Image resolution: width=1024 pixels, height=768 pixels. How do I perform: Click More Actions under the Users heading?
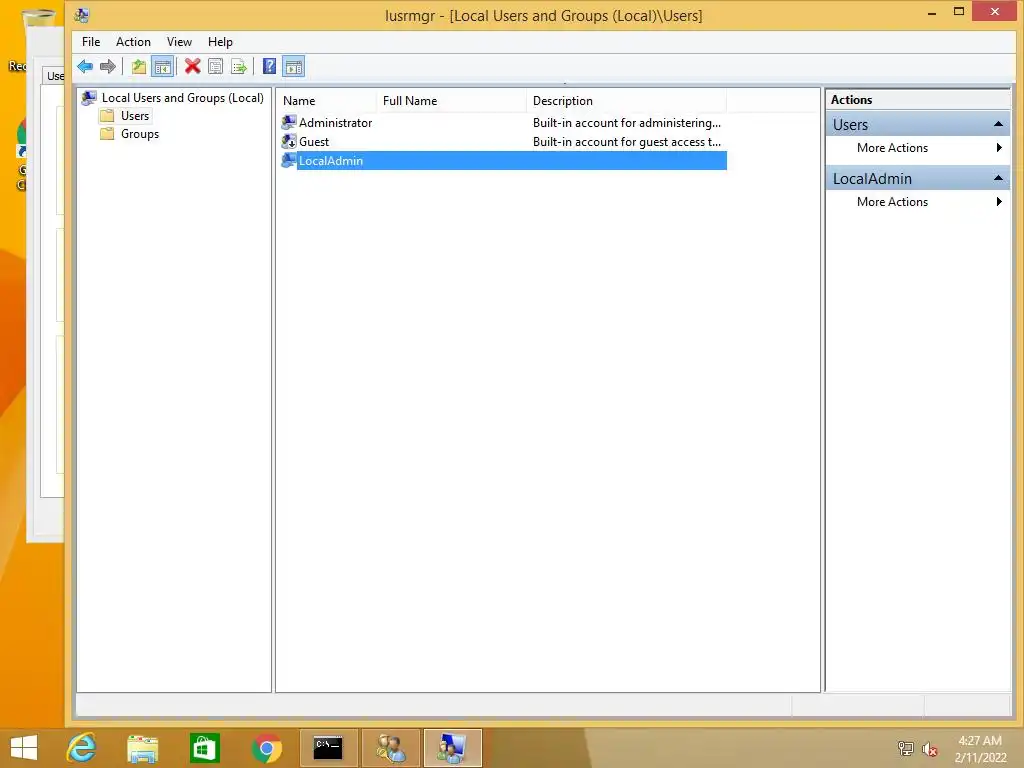point(892,148)
